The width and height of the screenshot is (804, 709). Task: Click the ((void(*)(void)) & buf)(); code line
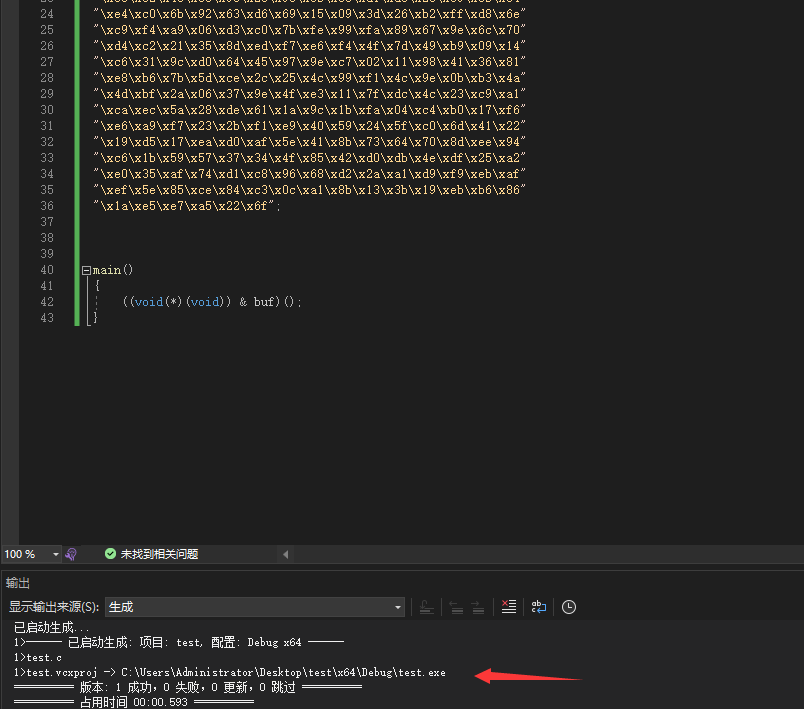click(x=212, y=302)
